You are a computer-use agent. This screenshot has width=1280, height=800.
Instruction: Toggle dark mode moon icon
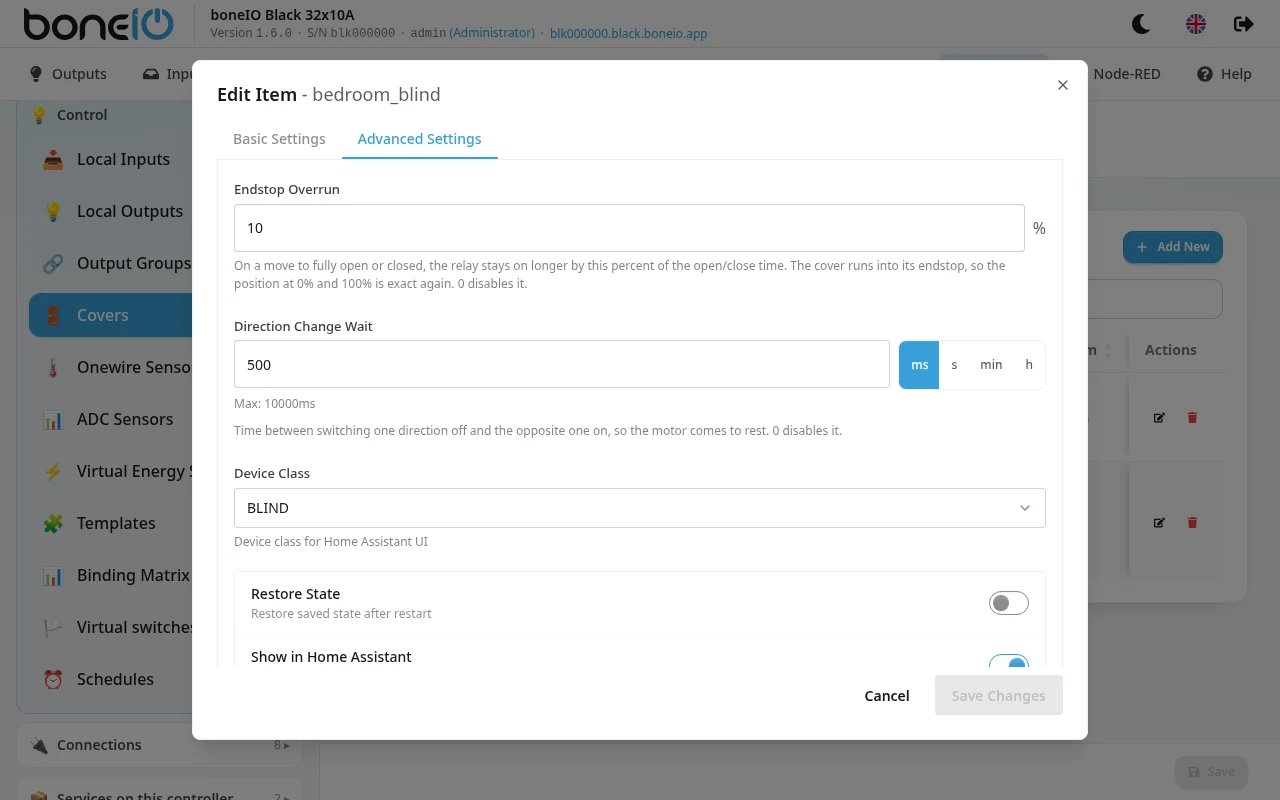[1141, 24]
